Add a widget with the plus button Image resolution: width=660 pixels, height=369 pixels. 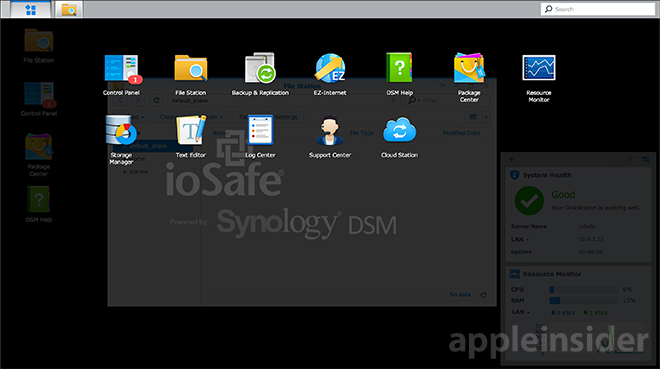[511, 159]
